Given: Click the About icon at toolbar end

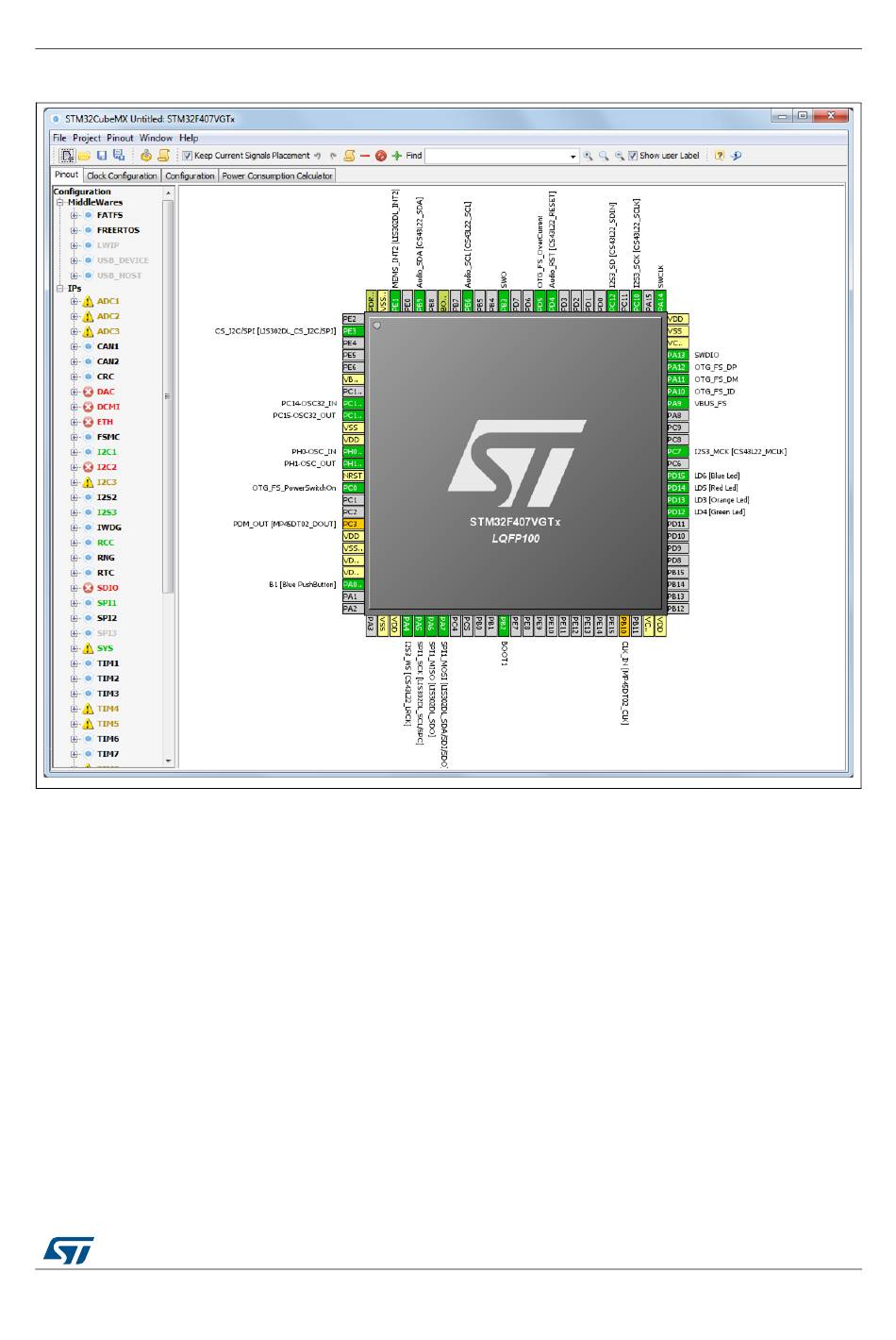Looking at the screenshot, I should pos(737,156).
